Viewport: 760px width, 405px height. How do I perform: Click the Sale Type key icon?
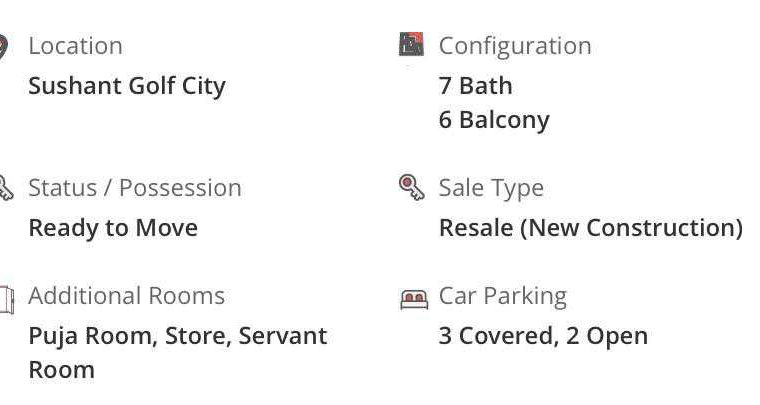[x=411, y=187]
